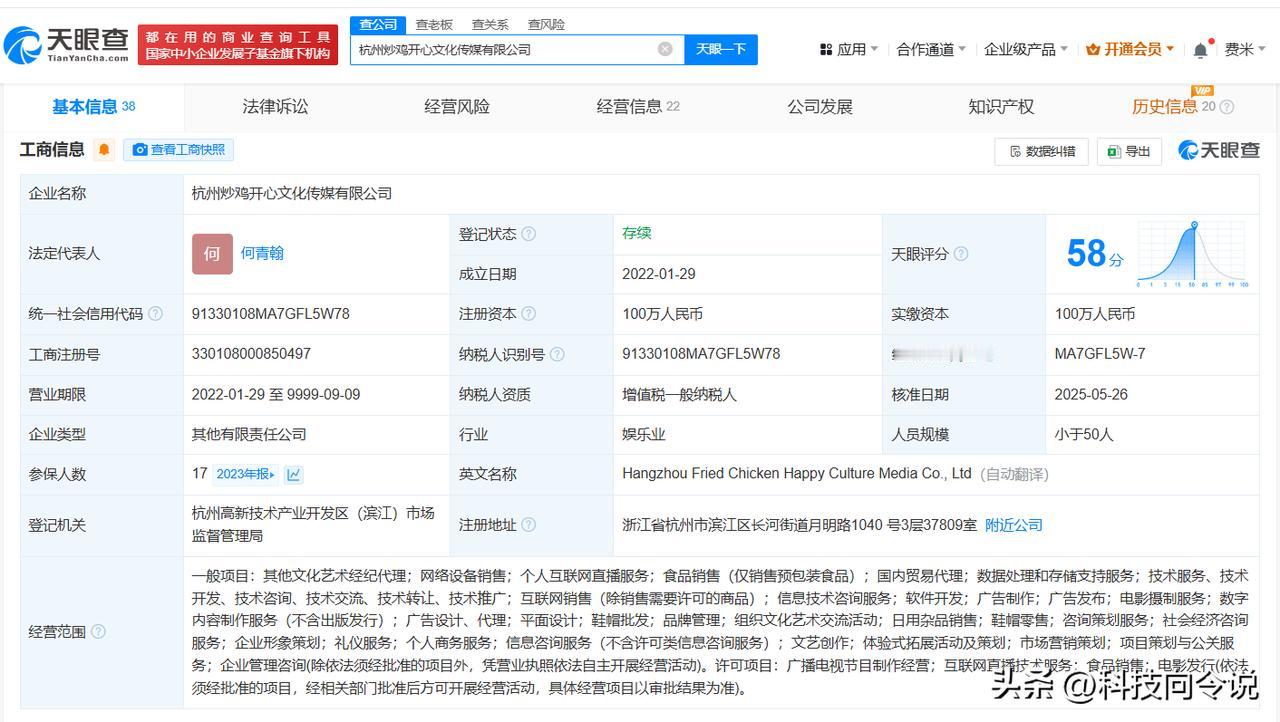Go to the 知识产权 tab
The width and height of the screenshot is (1280, 722).
(x=1001, y=107)
